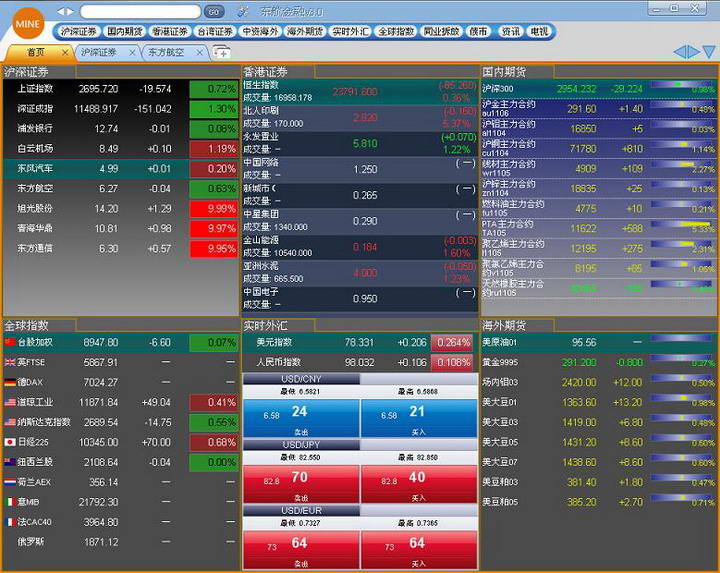Click the range bar for 沪金主力合约
The image size is (720, 573).
tap(683, 106)
